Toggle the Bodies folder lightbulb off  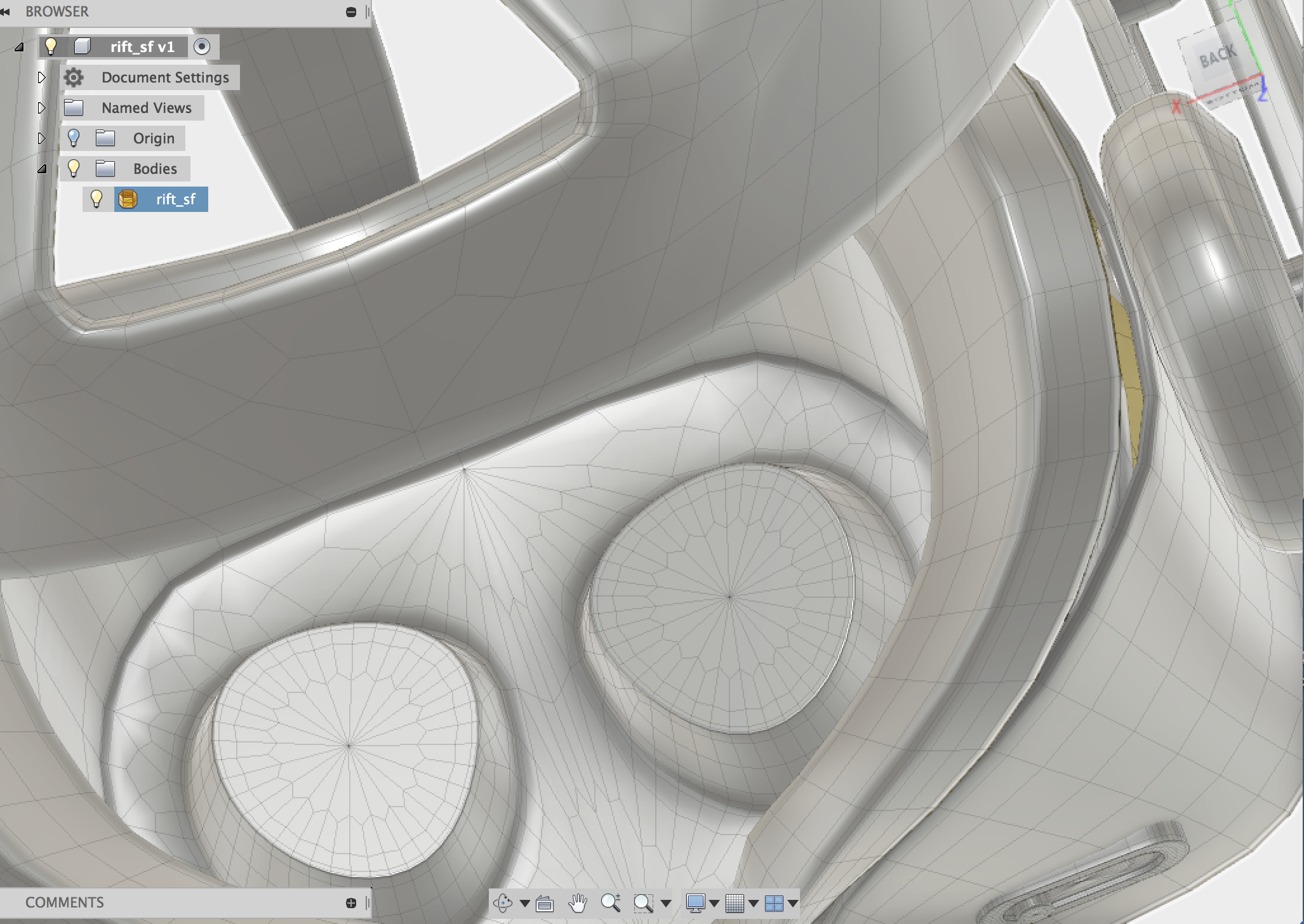tap(75, 168)
